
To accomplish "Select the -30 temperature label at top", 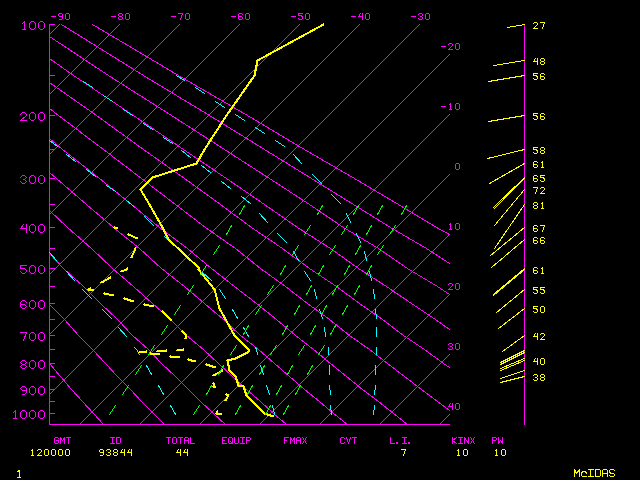I will tap(420, 16).
